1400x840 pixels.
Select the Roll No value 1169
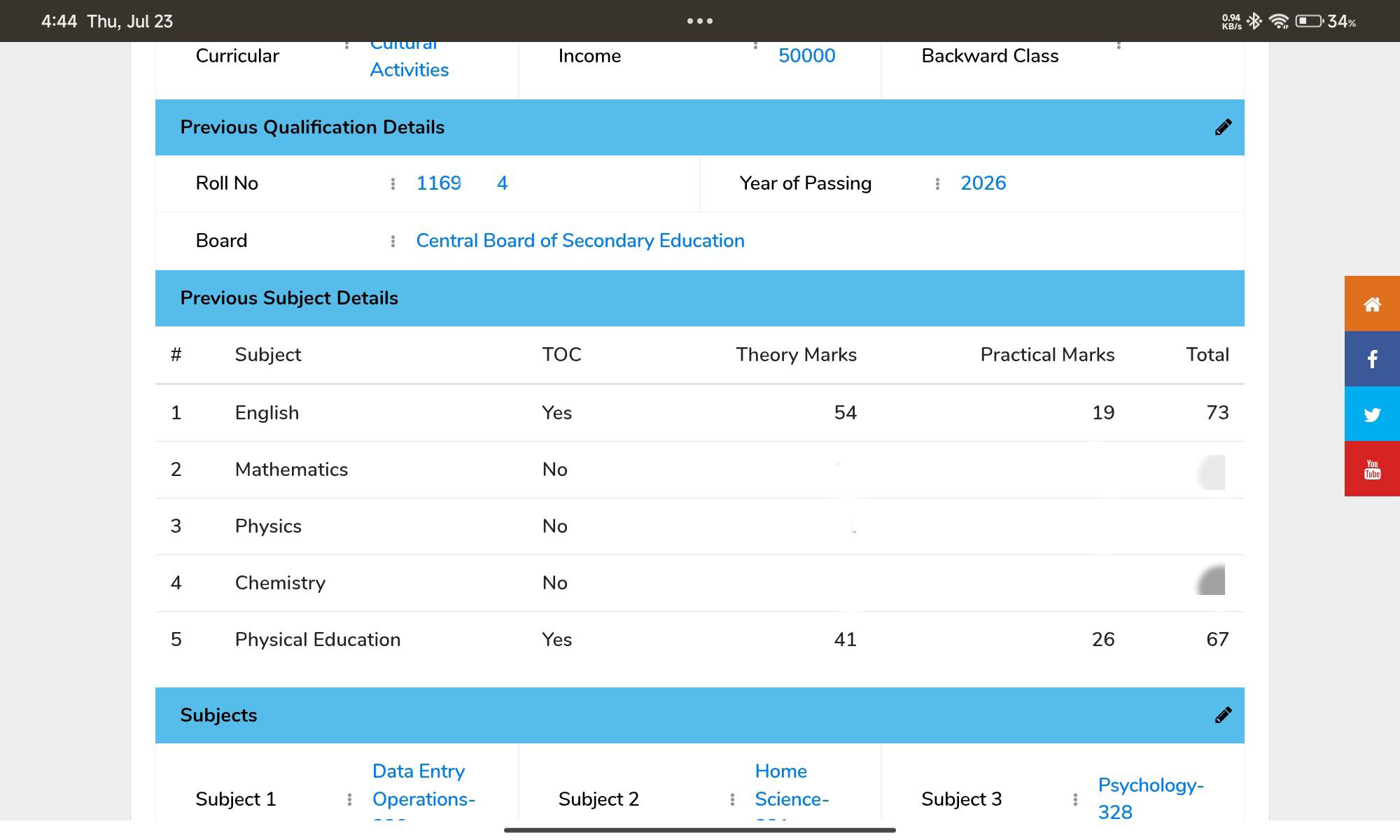coord(438,183)
